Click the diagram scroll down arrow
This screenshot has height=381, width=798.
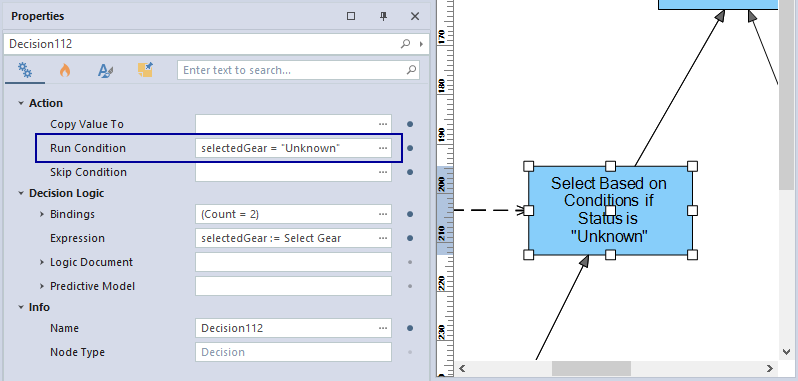pyautogui.click(x=785, y=352)
